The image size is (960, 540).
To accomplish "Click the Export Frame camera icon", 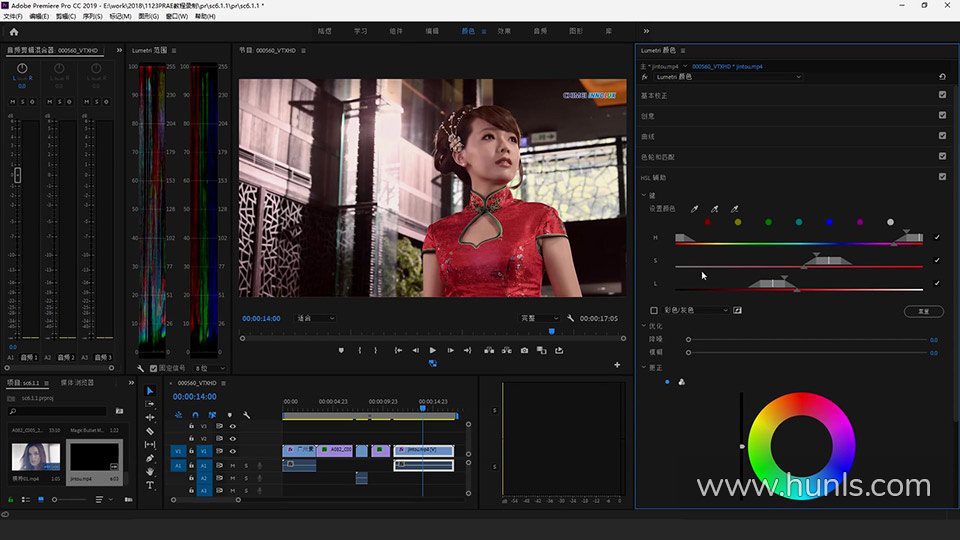I will point(524,350).
